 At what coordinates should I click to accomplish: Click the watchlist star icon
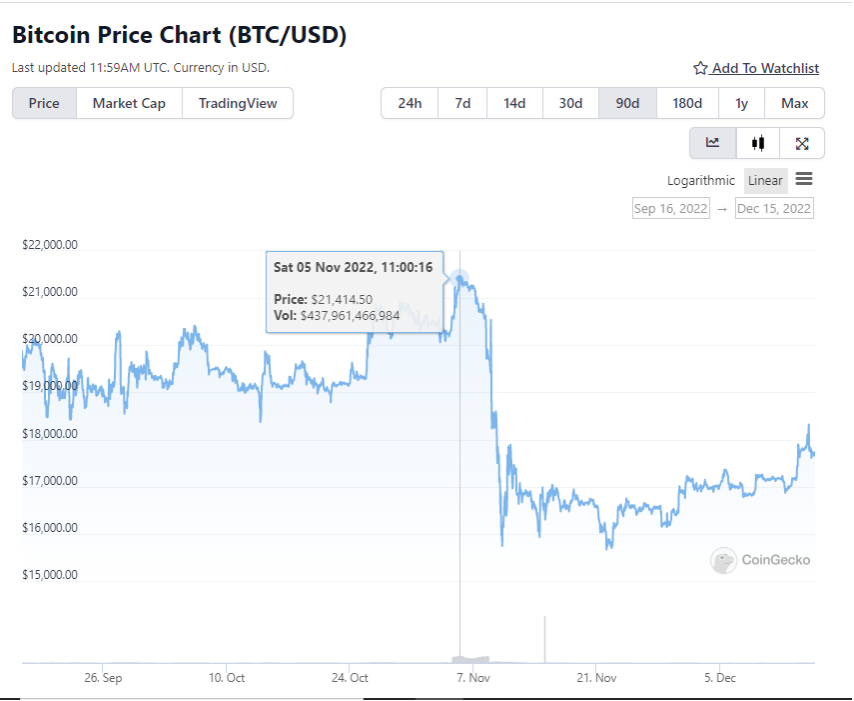700,68
